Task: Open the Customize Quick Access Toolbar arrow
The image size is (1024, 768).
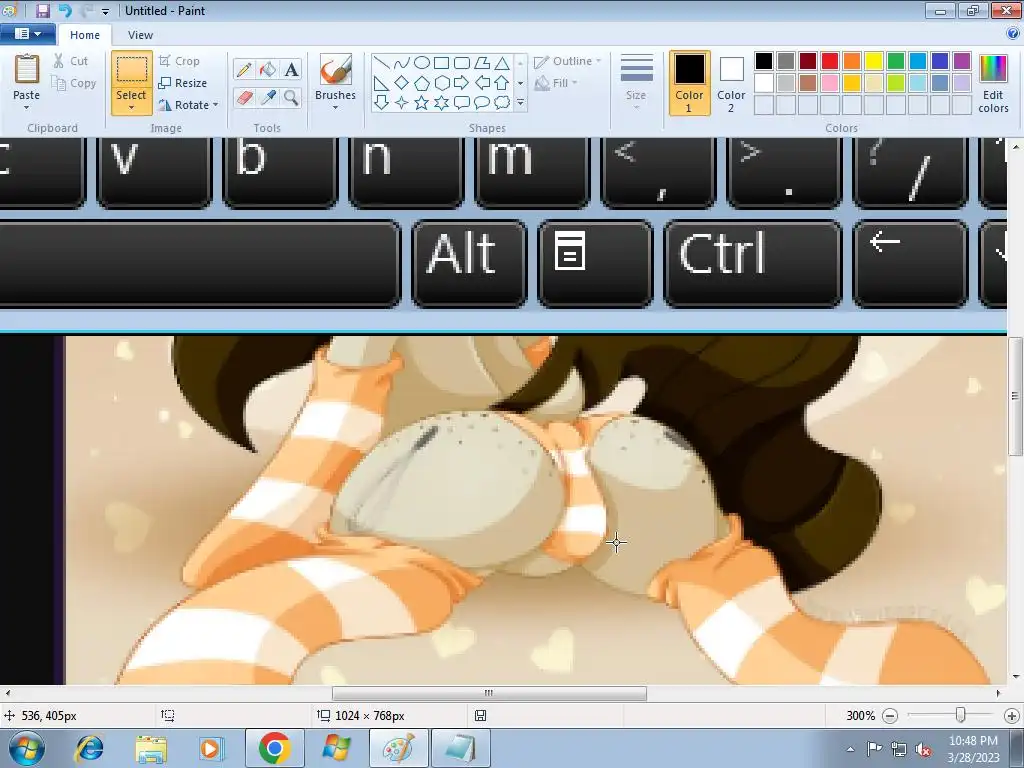Action: tap(105, 11)
